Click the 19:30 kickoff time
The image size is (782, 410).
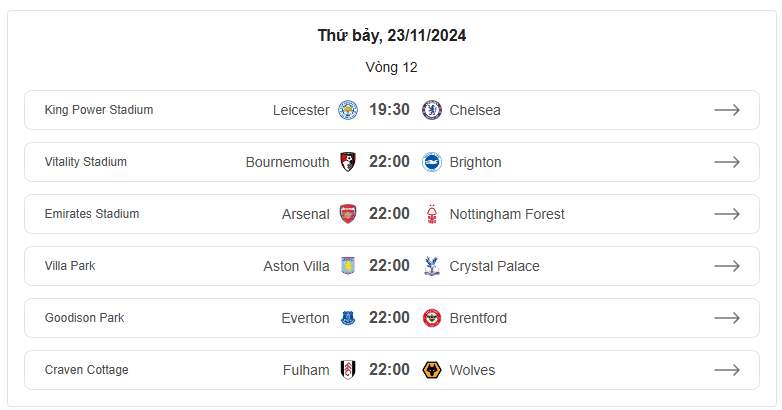coord(389,110)
